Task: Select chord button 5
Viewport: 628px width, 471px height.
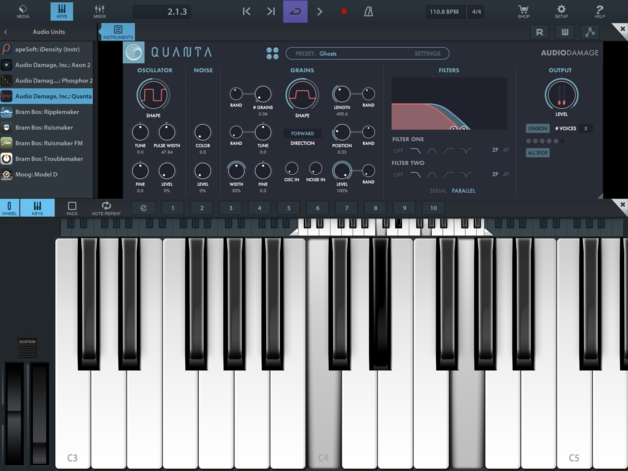Action: point(288,208)
